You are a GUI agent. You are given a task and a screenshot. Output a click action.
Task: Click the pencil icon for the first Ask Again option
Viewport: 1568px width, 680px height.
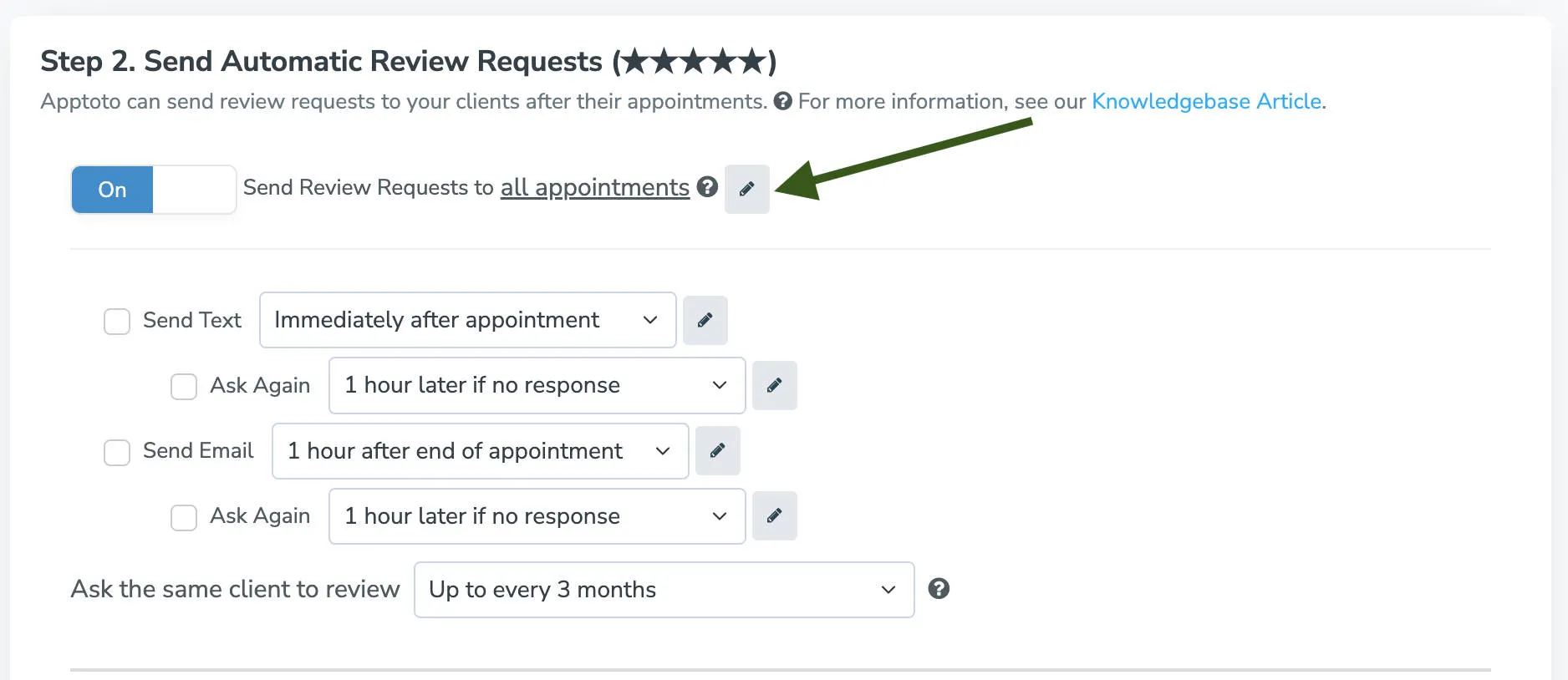[774, 385]
